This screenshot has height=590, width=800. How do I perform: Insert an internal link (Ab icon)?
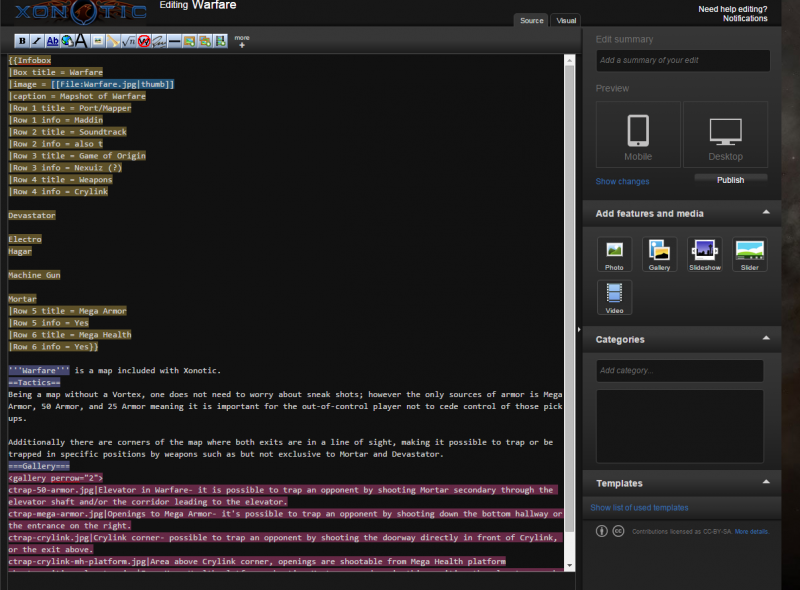tap(52, 41)
